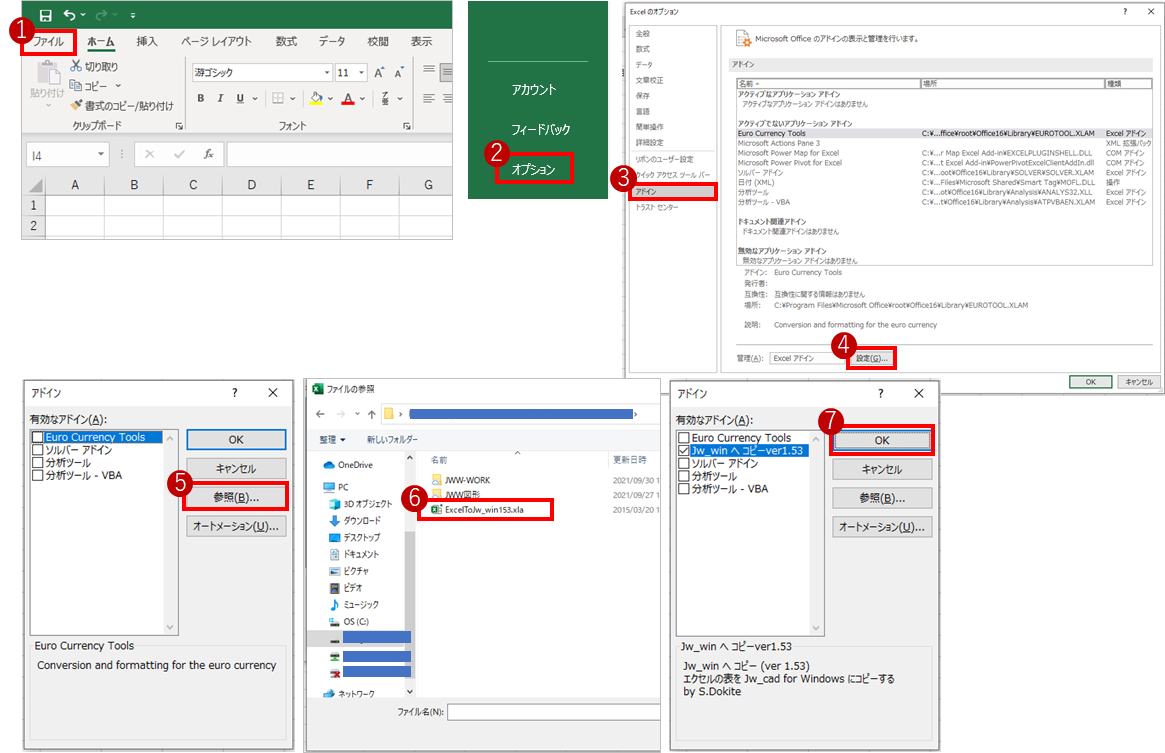Click OK in the add-in dialog listing Jw_win
The image size is (1165, 753).
coord(882,440)
